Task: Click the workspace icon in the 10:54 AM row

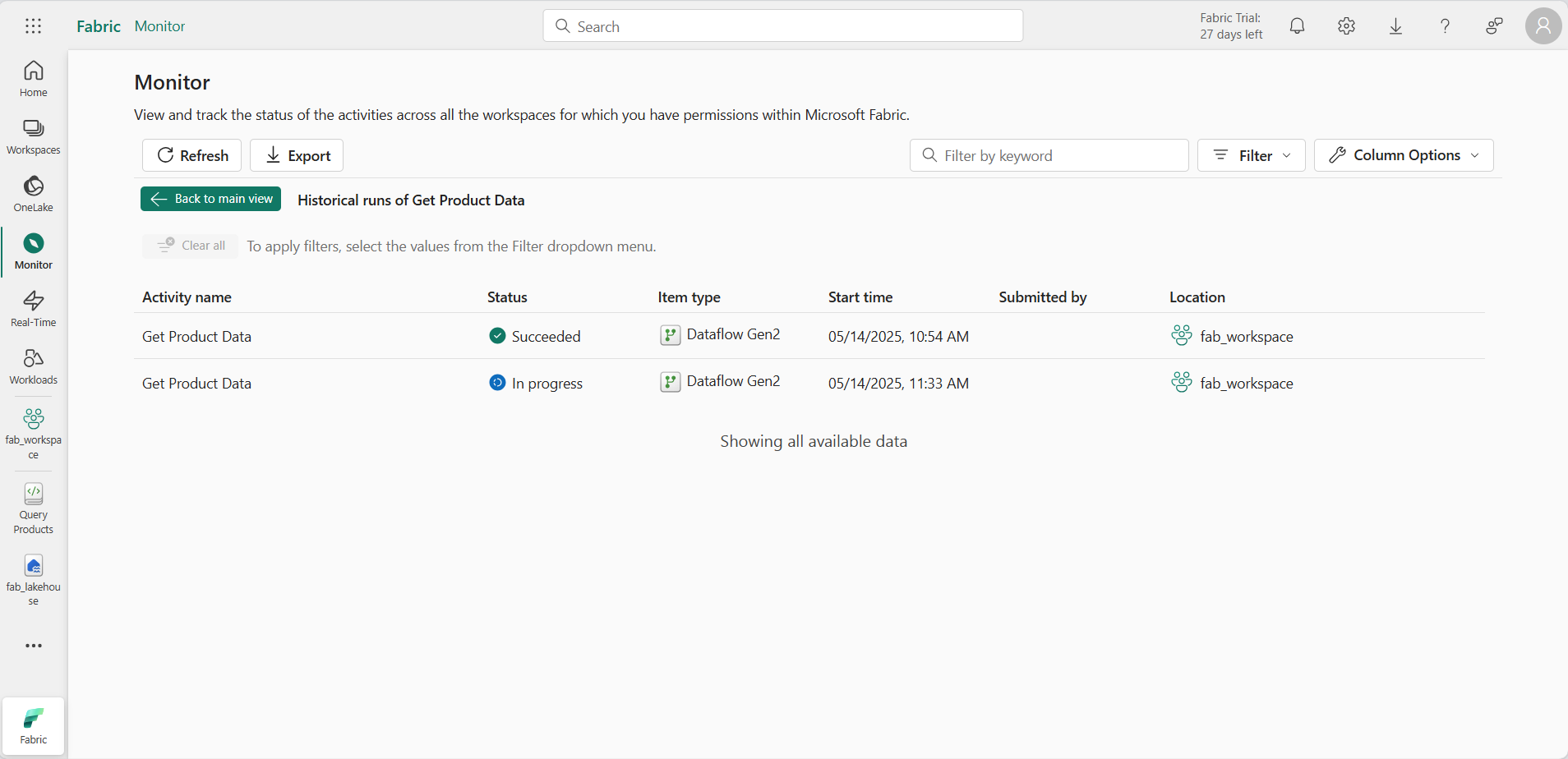Action: pos(1182,335)
